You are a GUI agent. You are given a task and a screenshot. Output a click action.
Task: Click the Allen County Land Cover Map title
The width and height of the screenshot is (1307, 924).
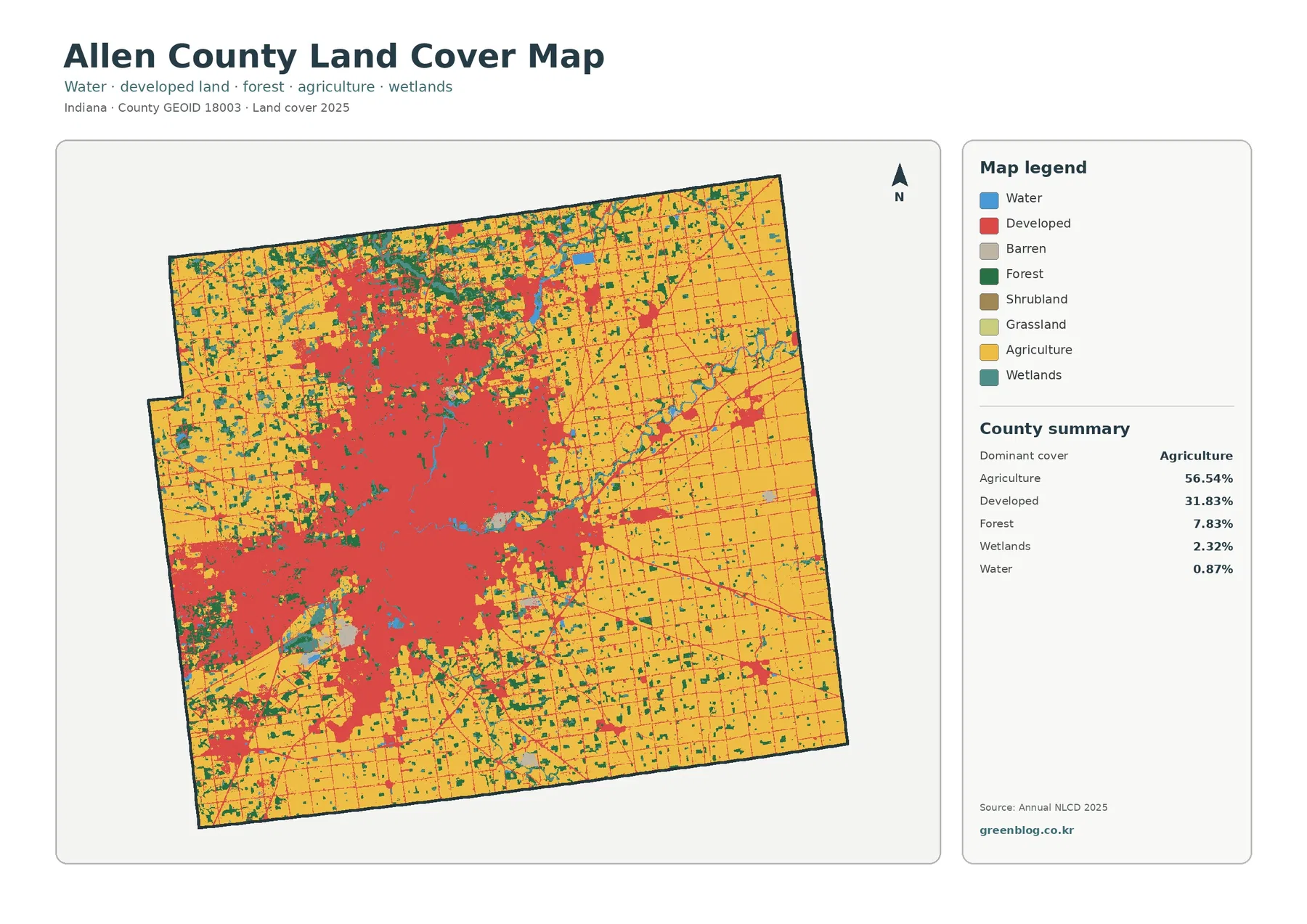[334, 56]
